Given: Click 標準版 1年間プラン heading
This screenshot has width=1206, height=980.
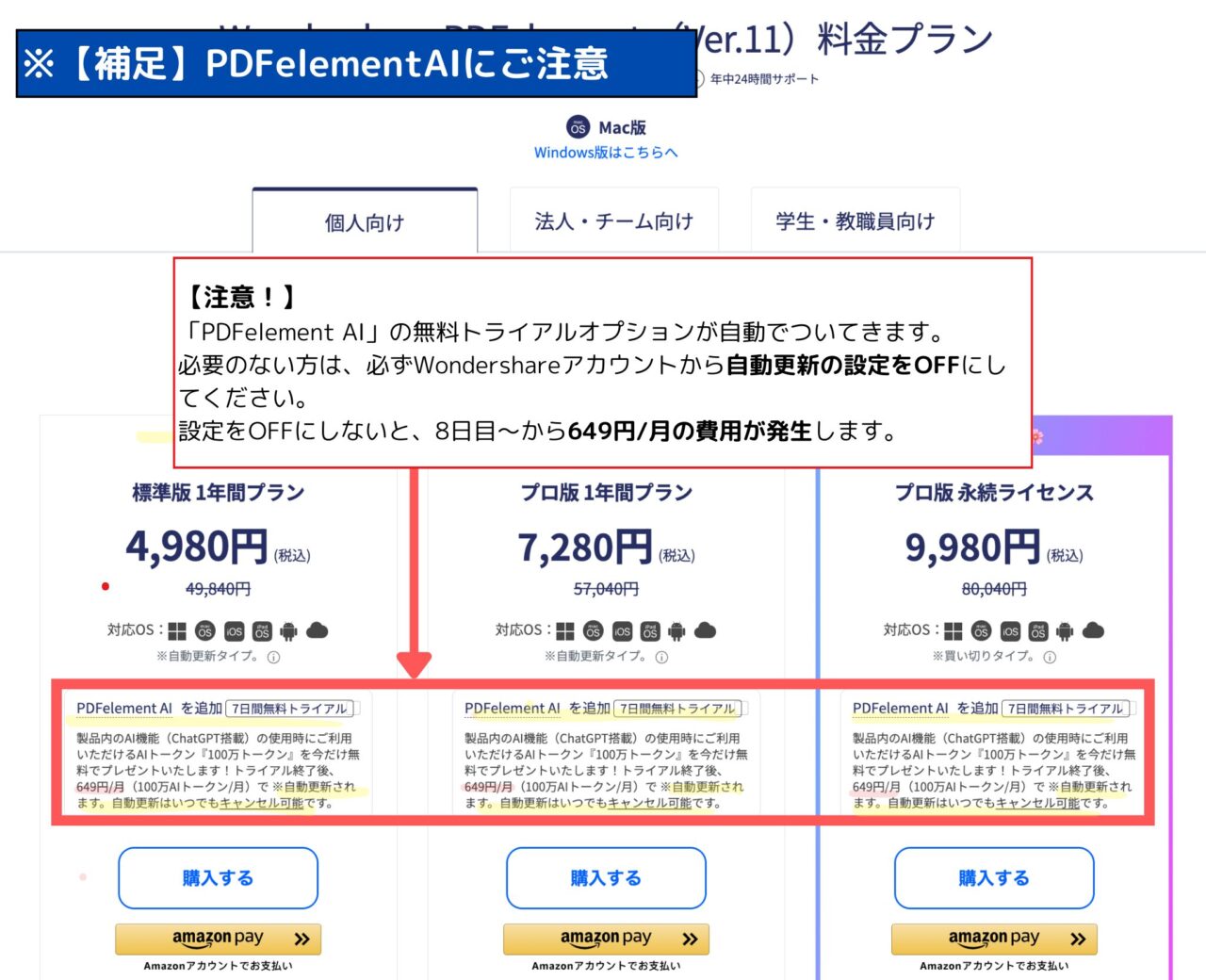Looking at the screenshot, I should 218,493.
